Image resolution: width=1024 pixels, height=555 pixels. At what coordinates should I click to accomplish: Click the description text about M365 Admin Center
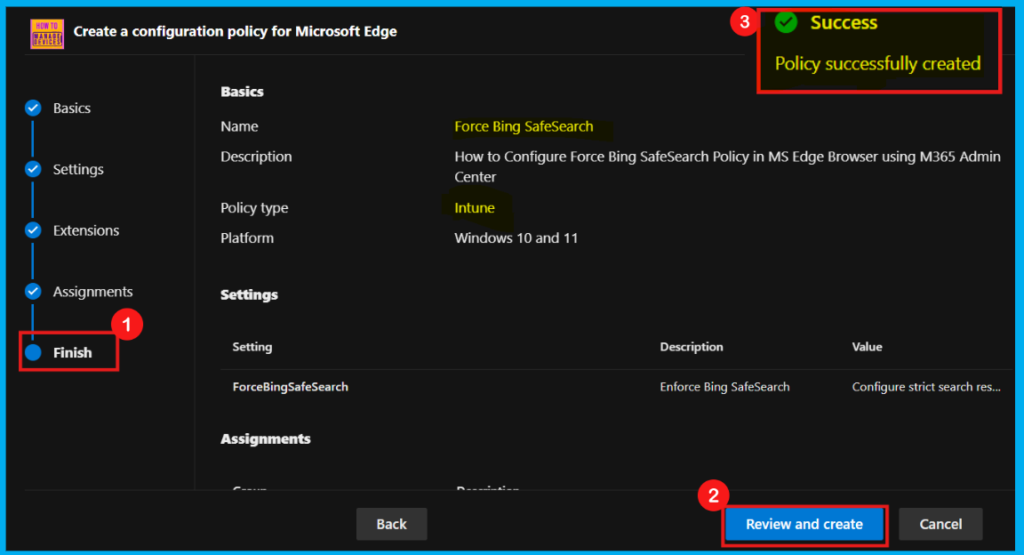tap(728, 166)
